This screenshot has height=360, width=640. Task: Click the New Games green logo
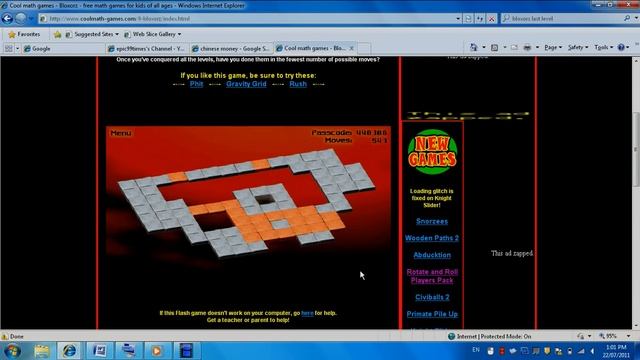click(432, 152)
